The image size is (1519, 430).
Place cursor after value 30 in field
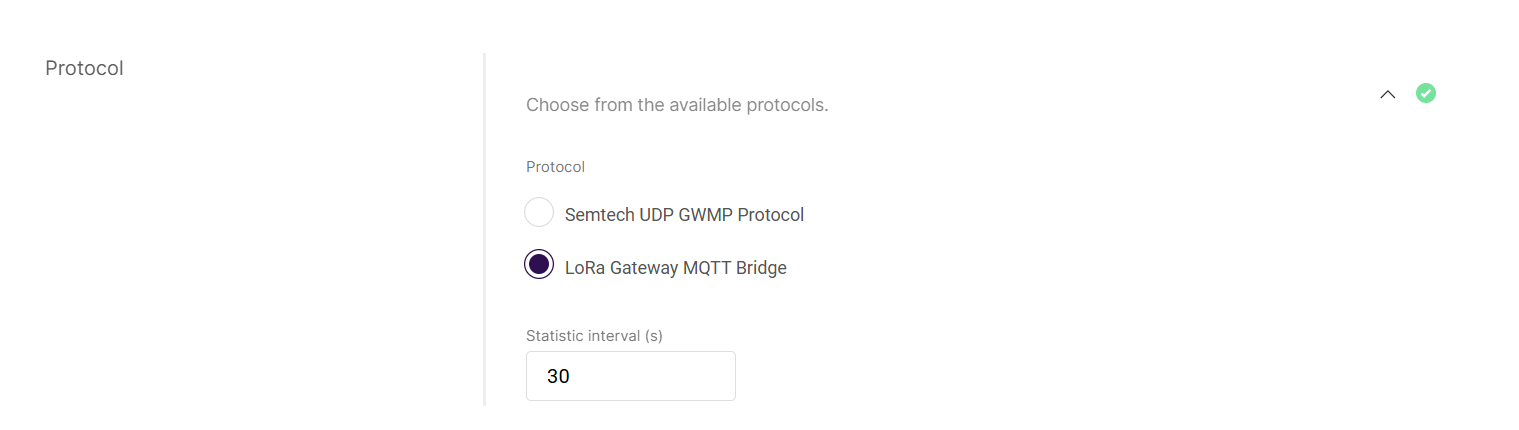pos(572,377)
